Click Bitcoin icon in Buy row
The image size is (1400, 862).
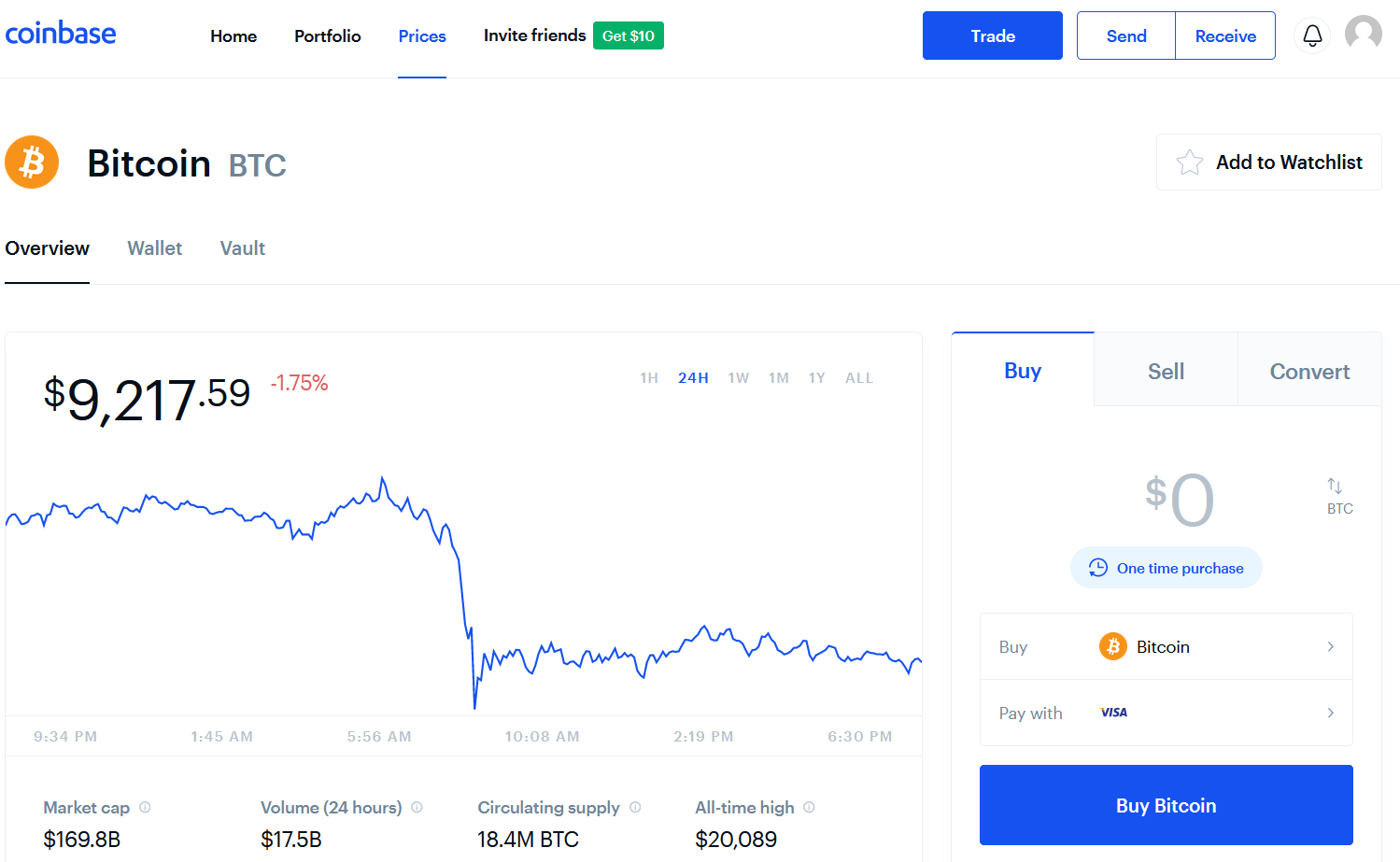pyautogui.click(x=1112, y=646)
